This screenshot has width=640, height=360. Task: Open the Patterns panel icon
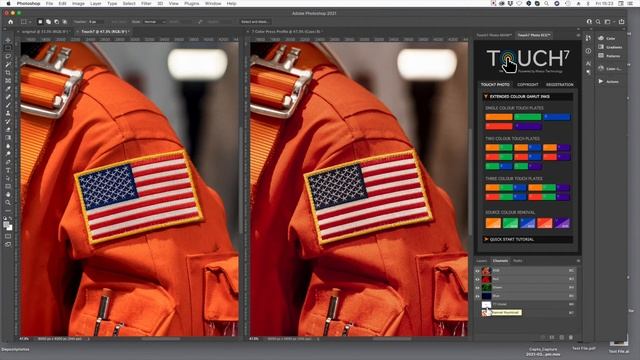click(x=601, y=56)
